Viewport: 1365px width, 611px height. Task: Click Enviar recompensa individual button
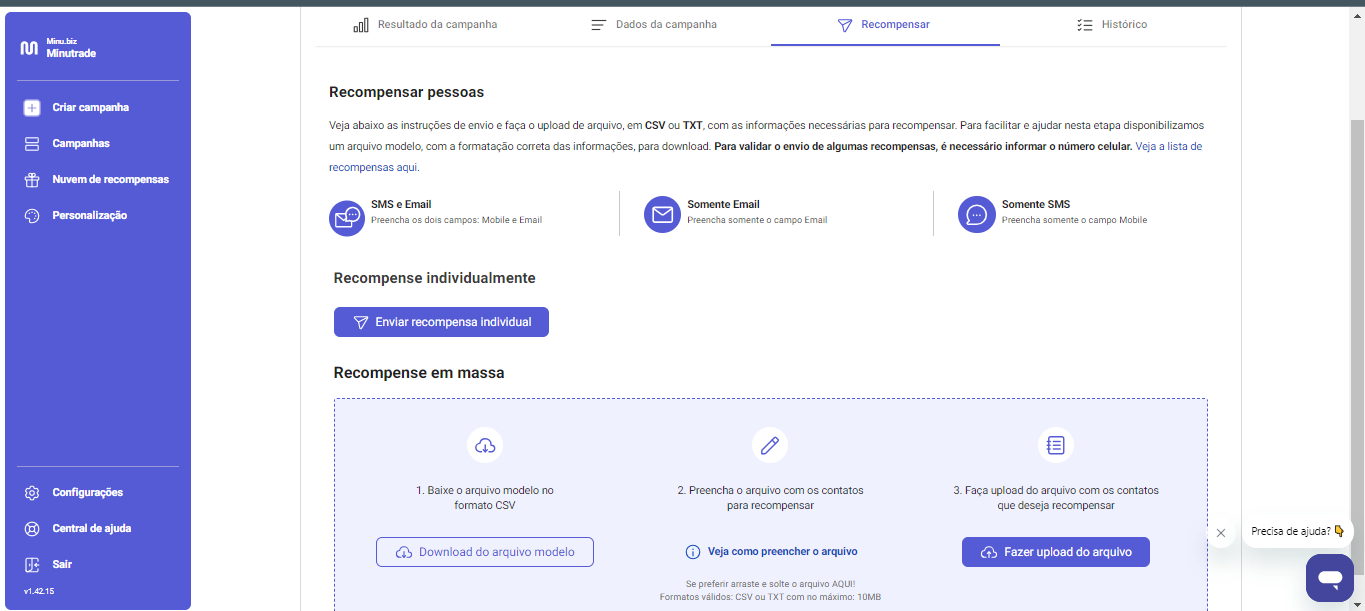(441, 322)
